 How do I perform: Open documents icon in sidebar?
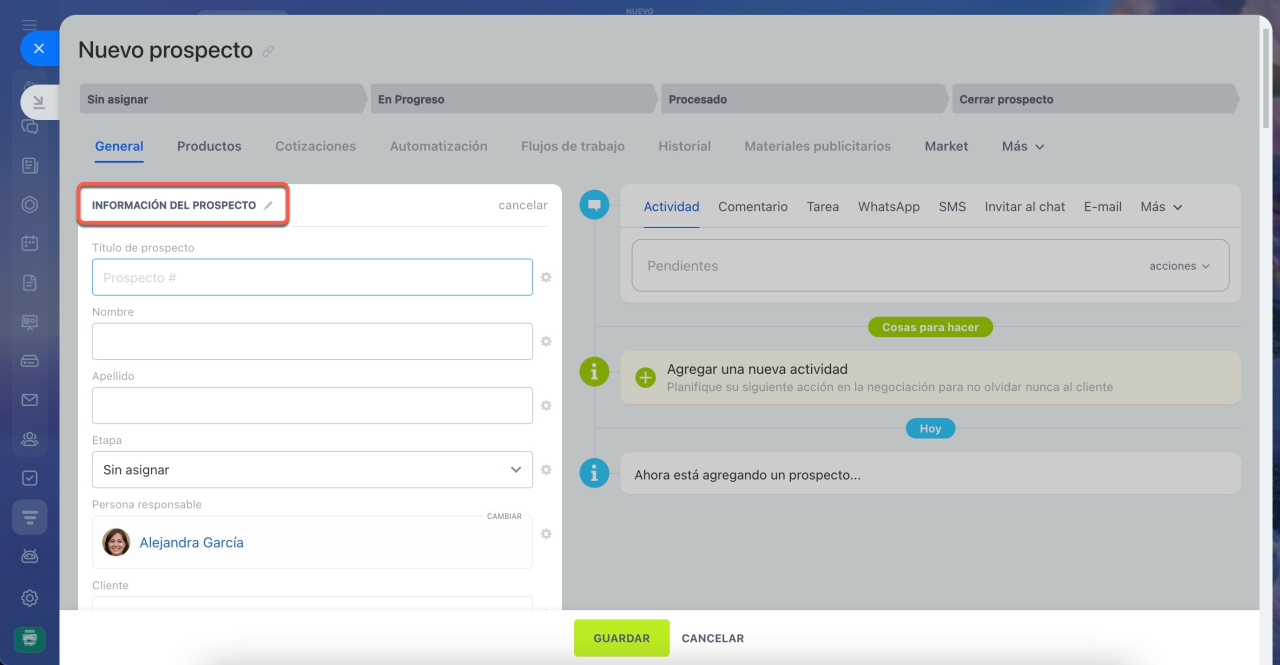30,283
